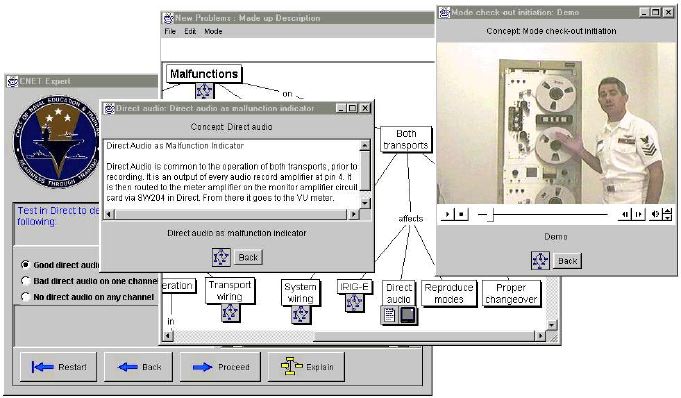Click the Explain button
Viewport: 681px width, 398px height.
click(x=307, y=367)
